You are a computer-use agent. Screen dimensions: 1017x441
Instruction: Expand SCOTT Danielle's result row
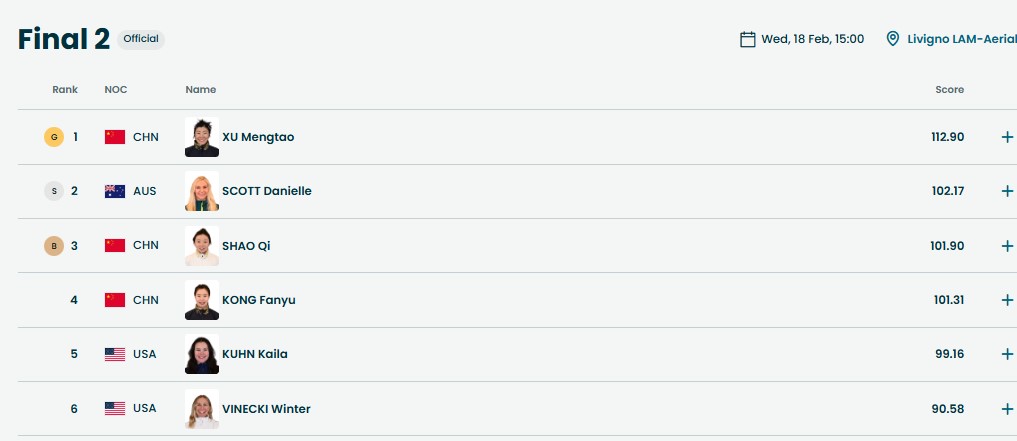click(x=1006, y=191)
